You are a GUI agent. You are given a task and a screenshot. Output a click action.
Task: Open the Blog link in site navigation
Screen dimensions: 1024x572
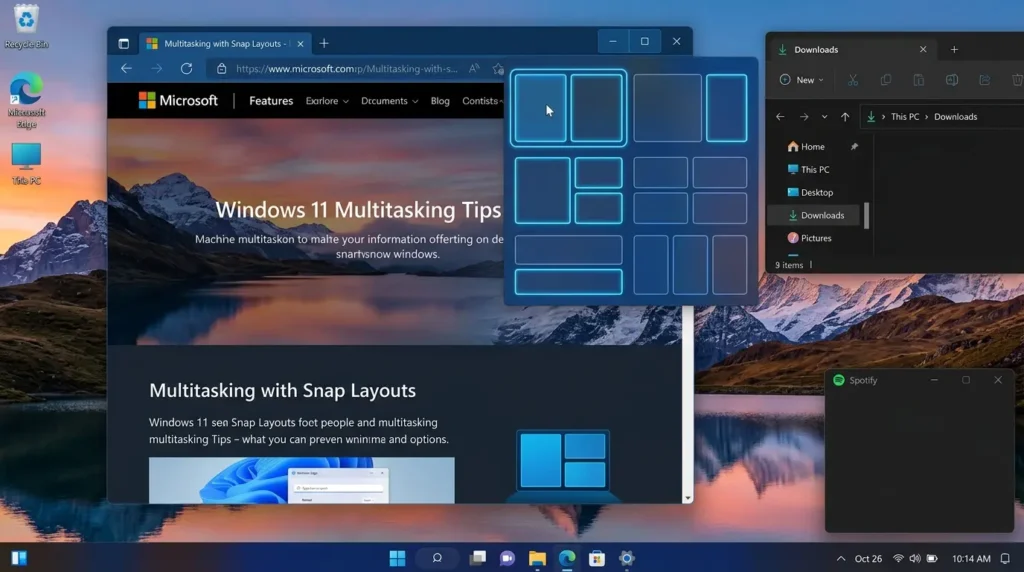pyautogui.click(x=440, y=101)
